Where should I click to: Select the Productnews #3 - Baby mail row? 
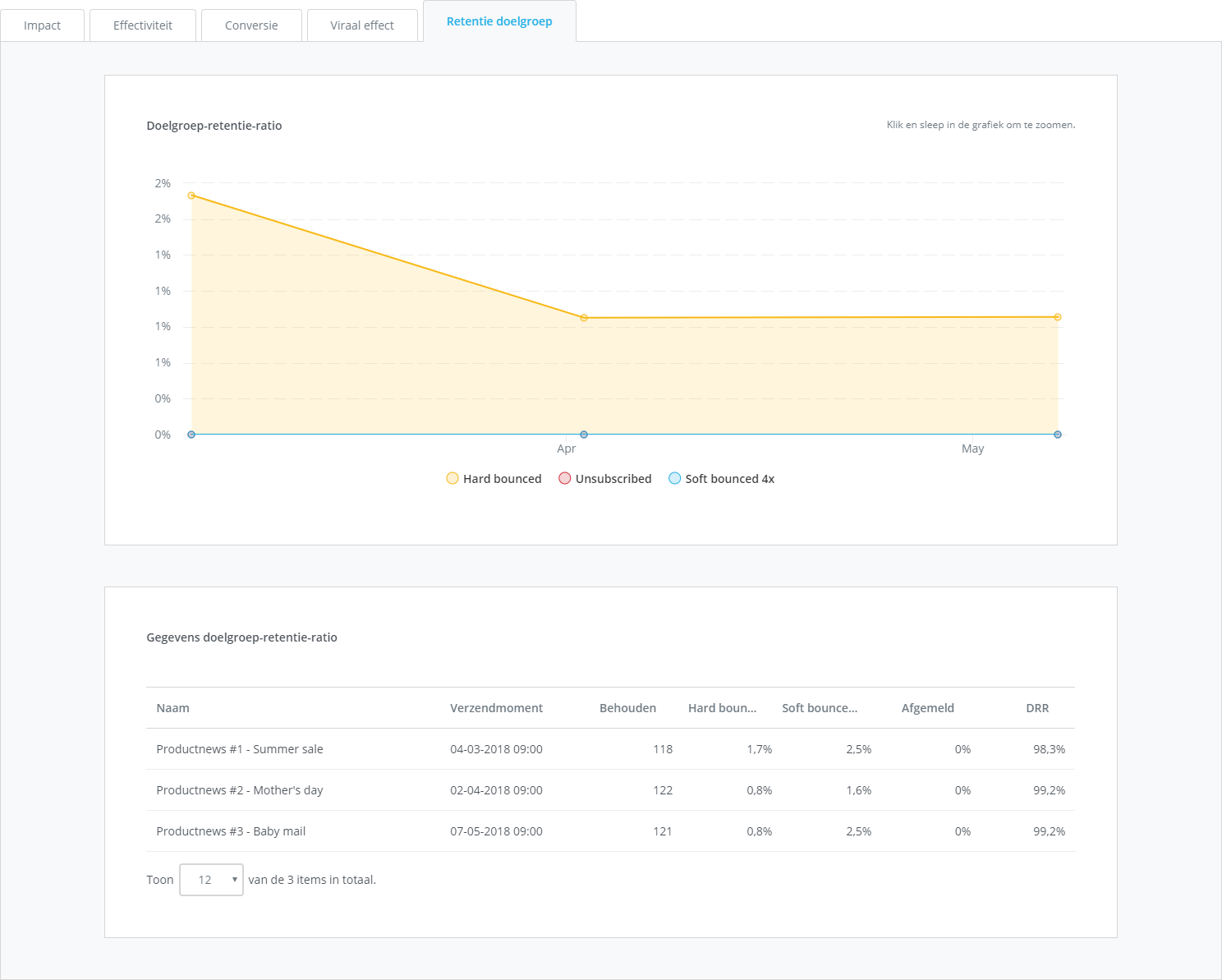click(x=231, y=831)
